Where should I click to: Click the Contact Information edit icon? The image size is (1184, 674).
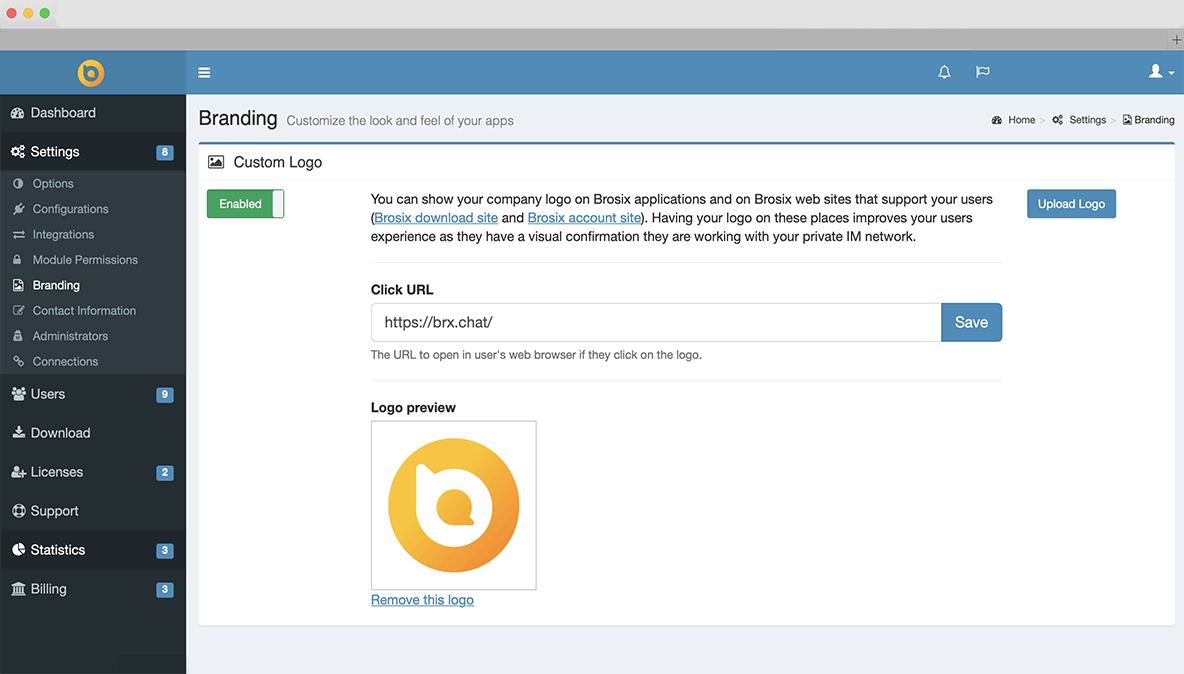19,310
